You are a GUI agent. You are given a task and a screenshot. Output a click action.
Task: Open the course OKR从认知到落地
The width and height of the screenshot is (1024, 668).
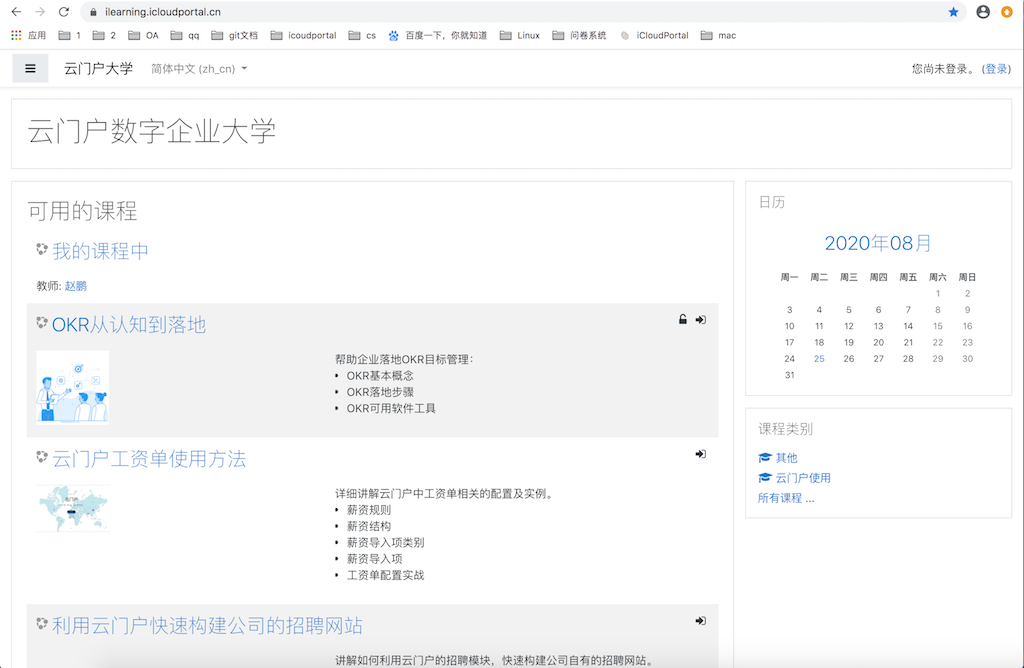click(x=129, y=325)
